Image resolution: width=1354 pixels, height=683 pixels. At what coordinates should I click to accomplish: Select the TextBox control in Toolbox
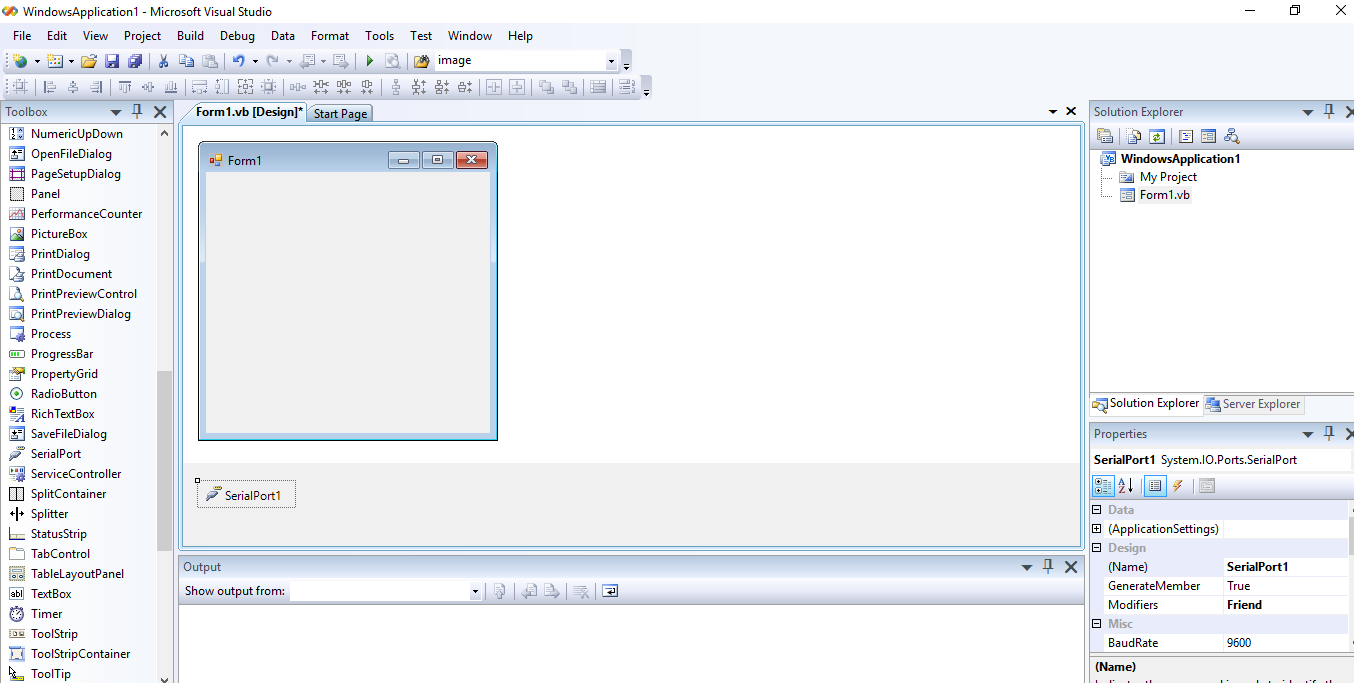point(51,594)
